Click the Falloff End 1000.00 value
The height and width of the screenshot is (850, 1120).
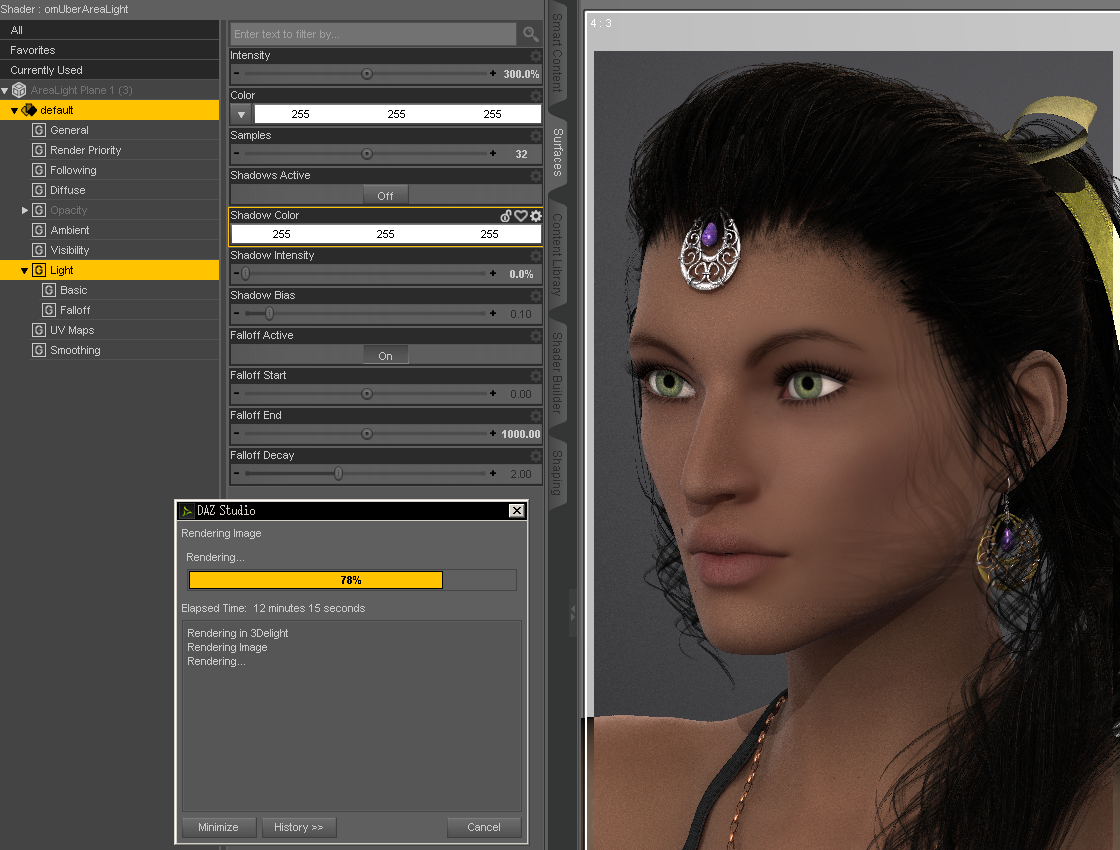(521, 434)
